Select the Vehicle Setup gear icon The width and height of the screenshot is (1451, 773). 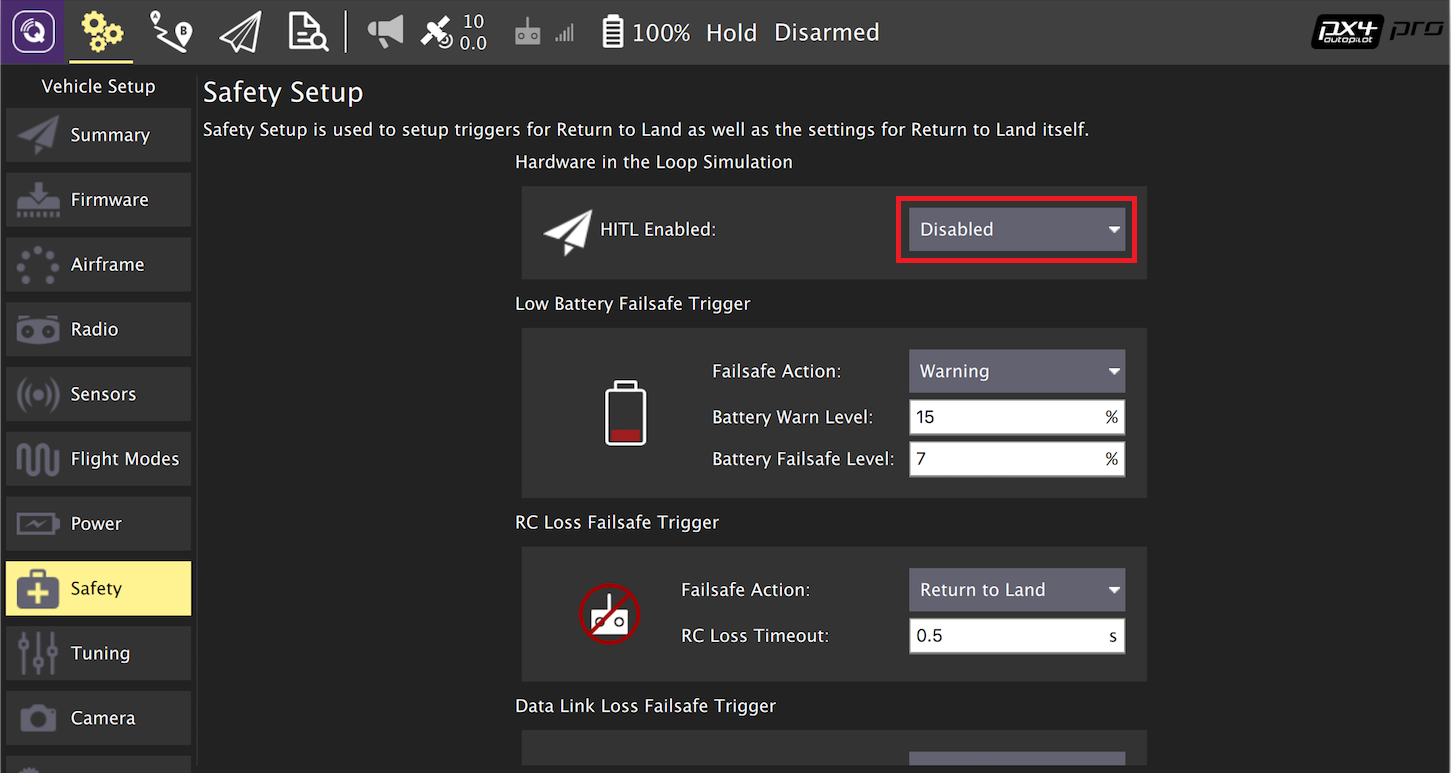100,31
